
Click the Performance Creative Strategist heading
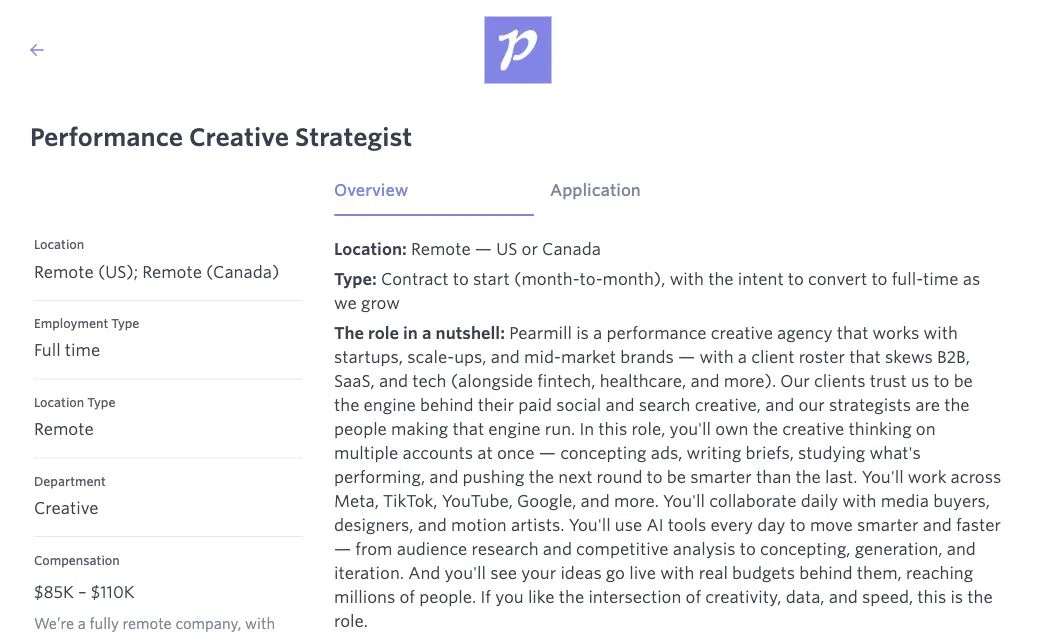pos(221,137)
